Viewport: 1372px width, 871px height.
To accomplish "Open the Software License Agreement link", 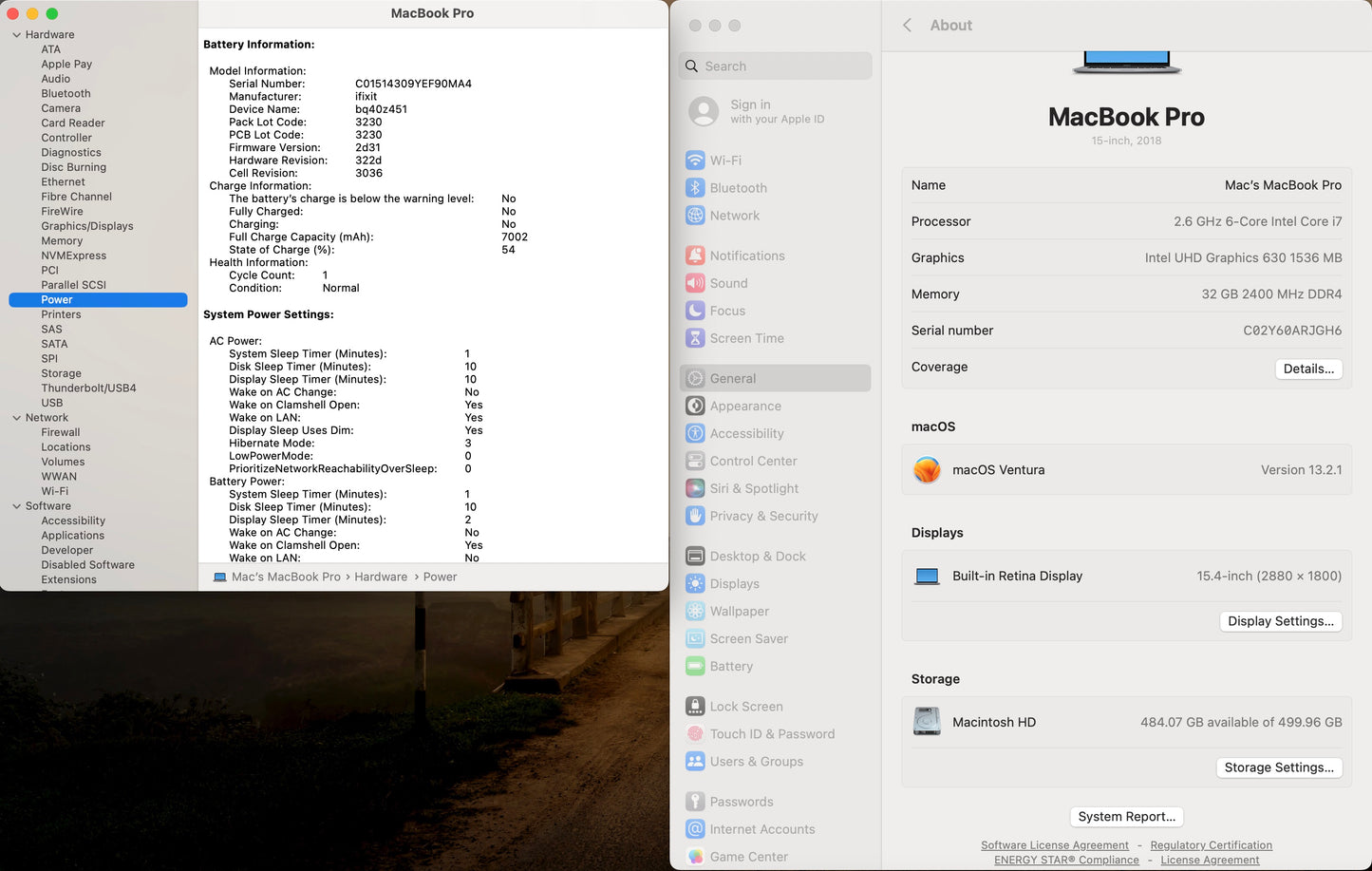I will (1054, 845).
